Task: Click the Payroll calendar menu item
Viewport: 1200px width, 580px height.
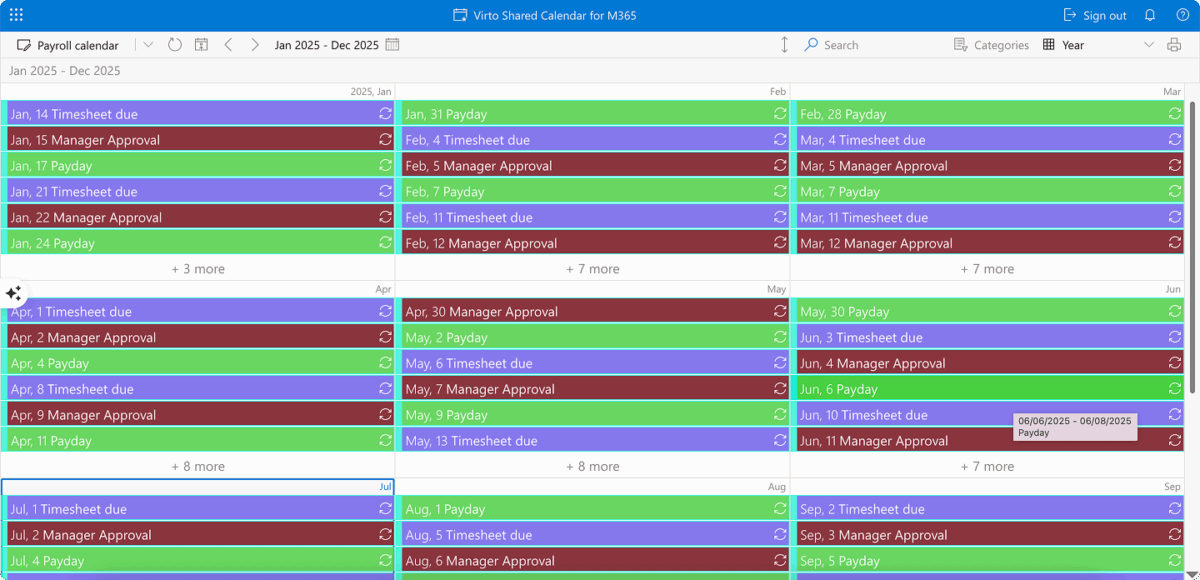Action: coord(68,45)
